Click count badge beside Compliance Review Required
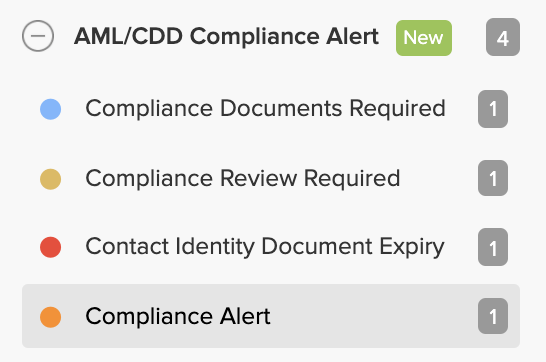Viewport: 546px width, 362px height. 493,178
